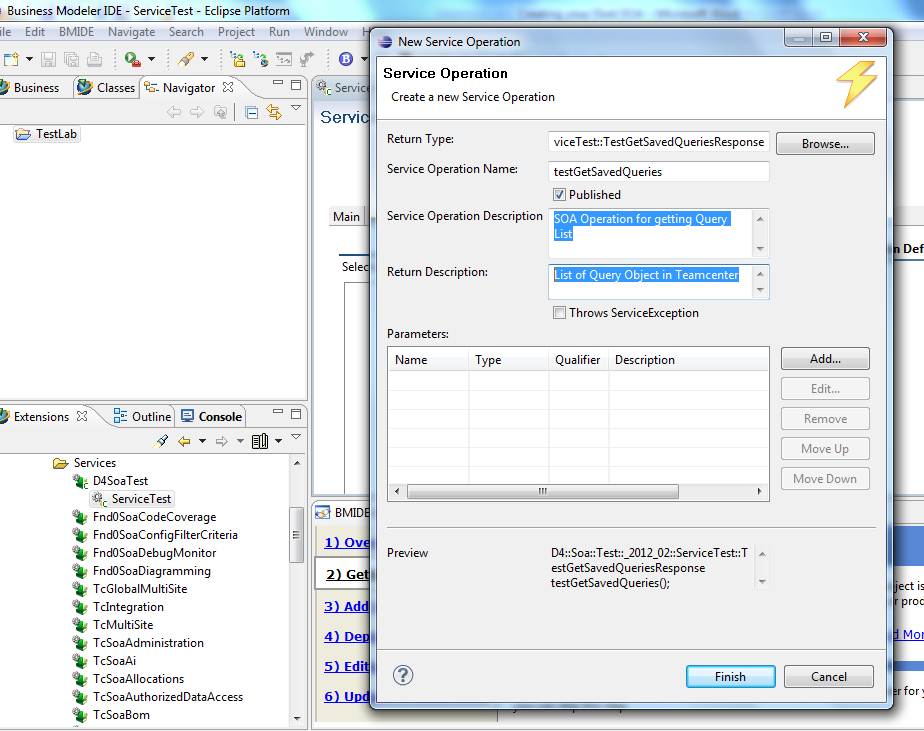Uncheck the Published checkbox
924x731 pixels.
click(x=559, y=195)
